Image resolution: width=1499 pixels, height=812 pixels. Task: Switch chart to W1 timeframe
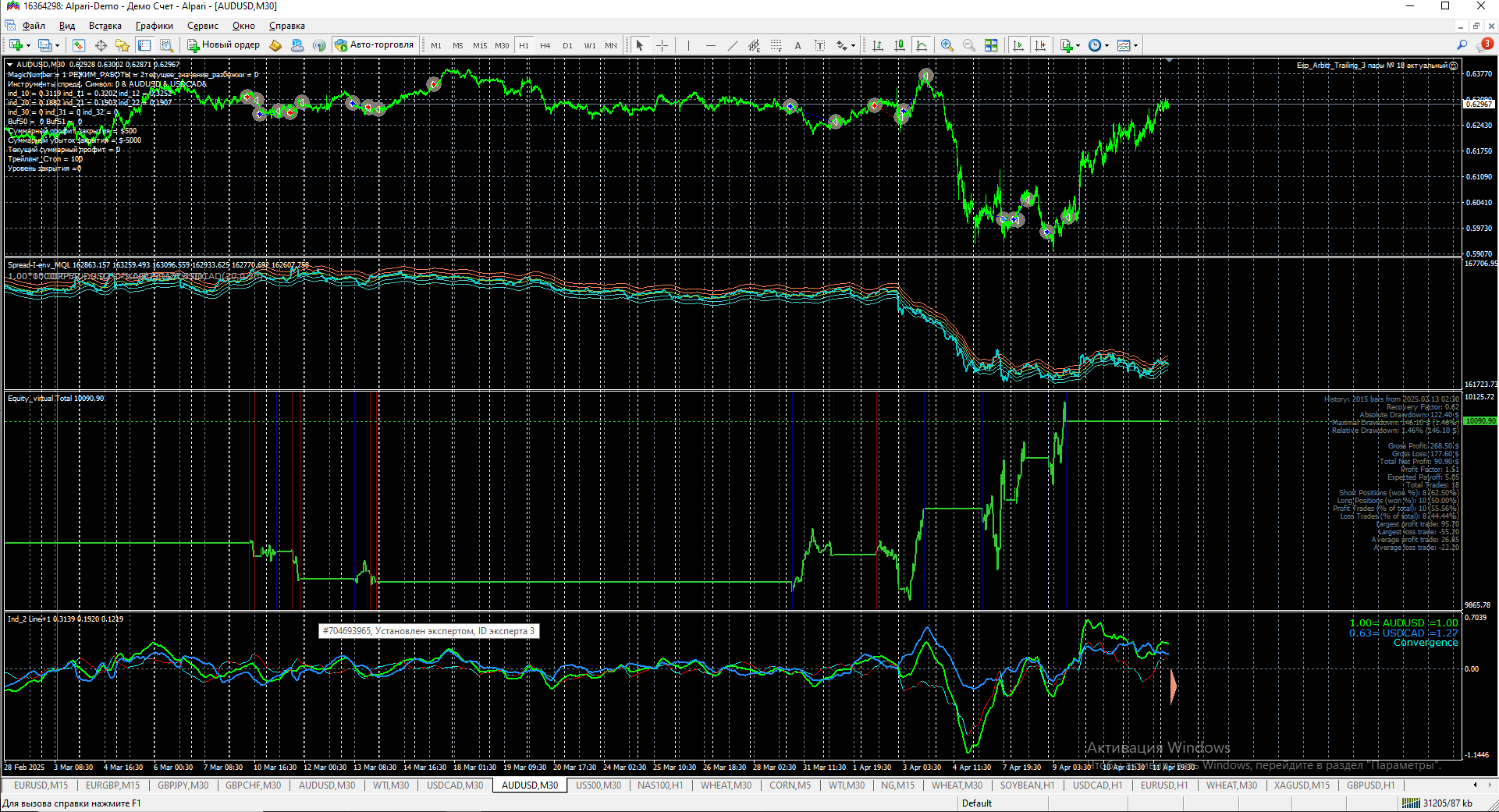coord(590,45)
